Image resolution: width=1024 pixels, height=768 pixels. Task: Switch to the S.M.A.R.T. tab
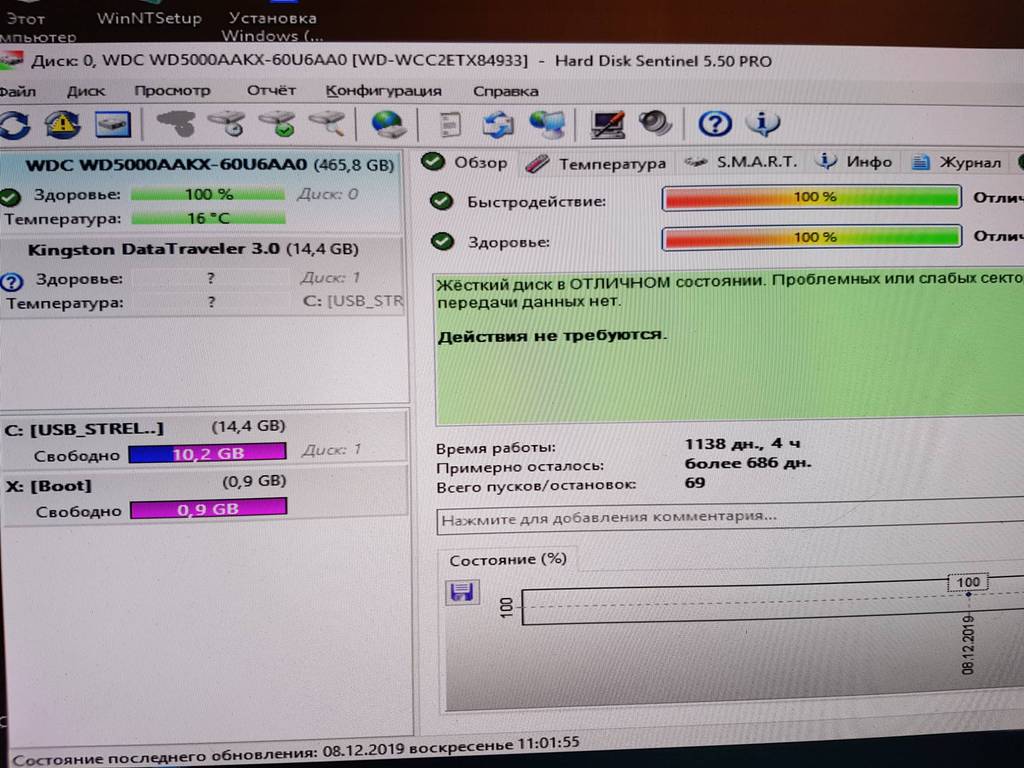tap(741, 162)
